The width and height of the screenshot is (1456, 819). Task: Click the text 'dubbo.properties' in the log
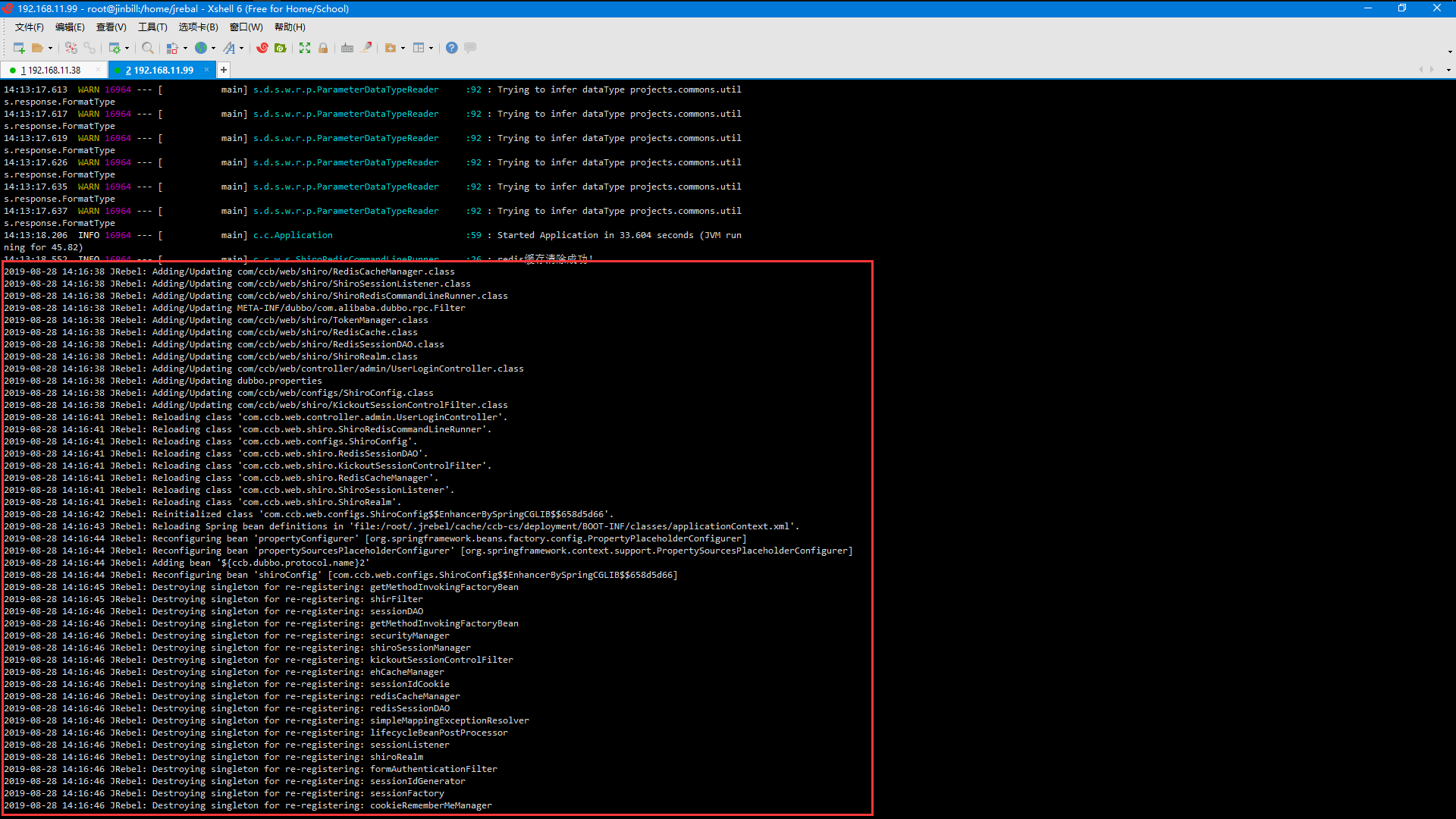(280, 381)
